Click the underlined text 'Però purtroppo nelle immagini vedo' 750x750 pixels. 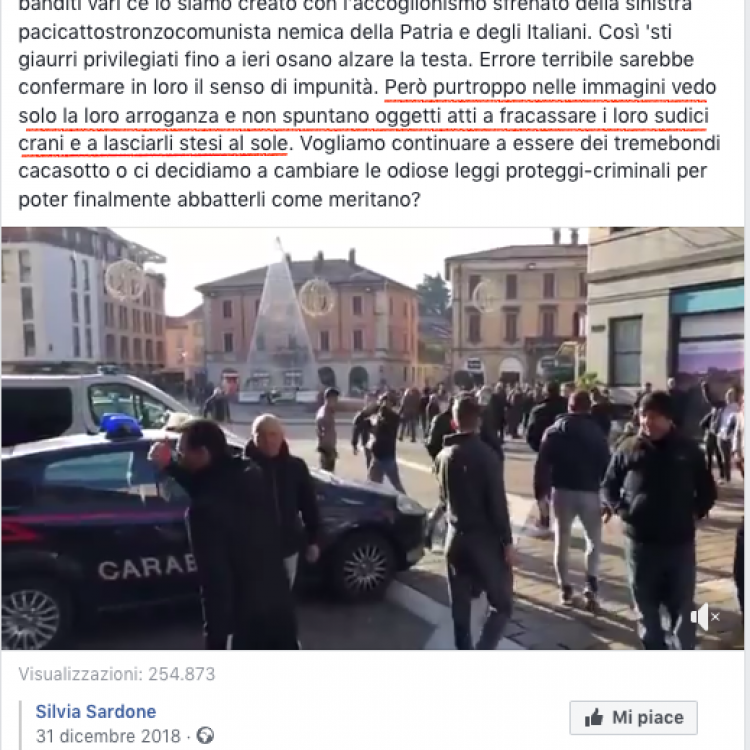[550, 88]
